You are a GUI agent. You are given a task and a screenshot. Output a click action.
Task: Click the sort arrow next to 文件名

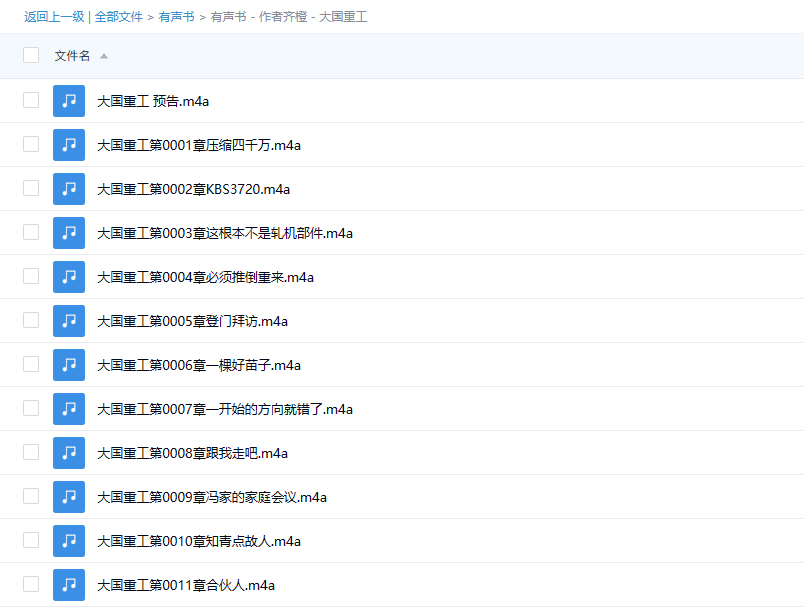tap(104, 55)
